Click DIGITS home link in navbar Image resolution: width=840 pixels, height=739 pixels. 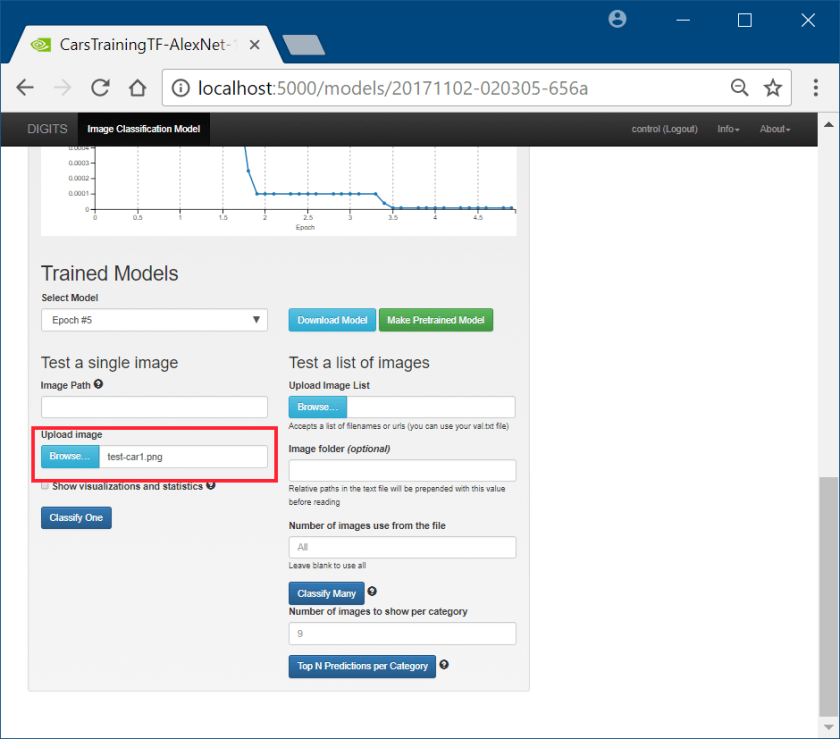[47, 129]
